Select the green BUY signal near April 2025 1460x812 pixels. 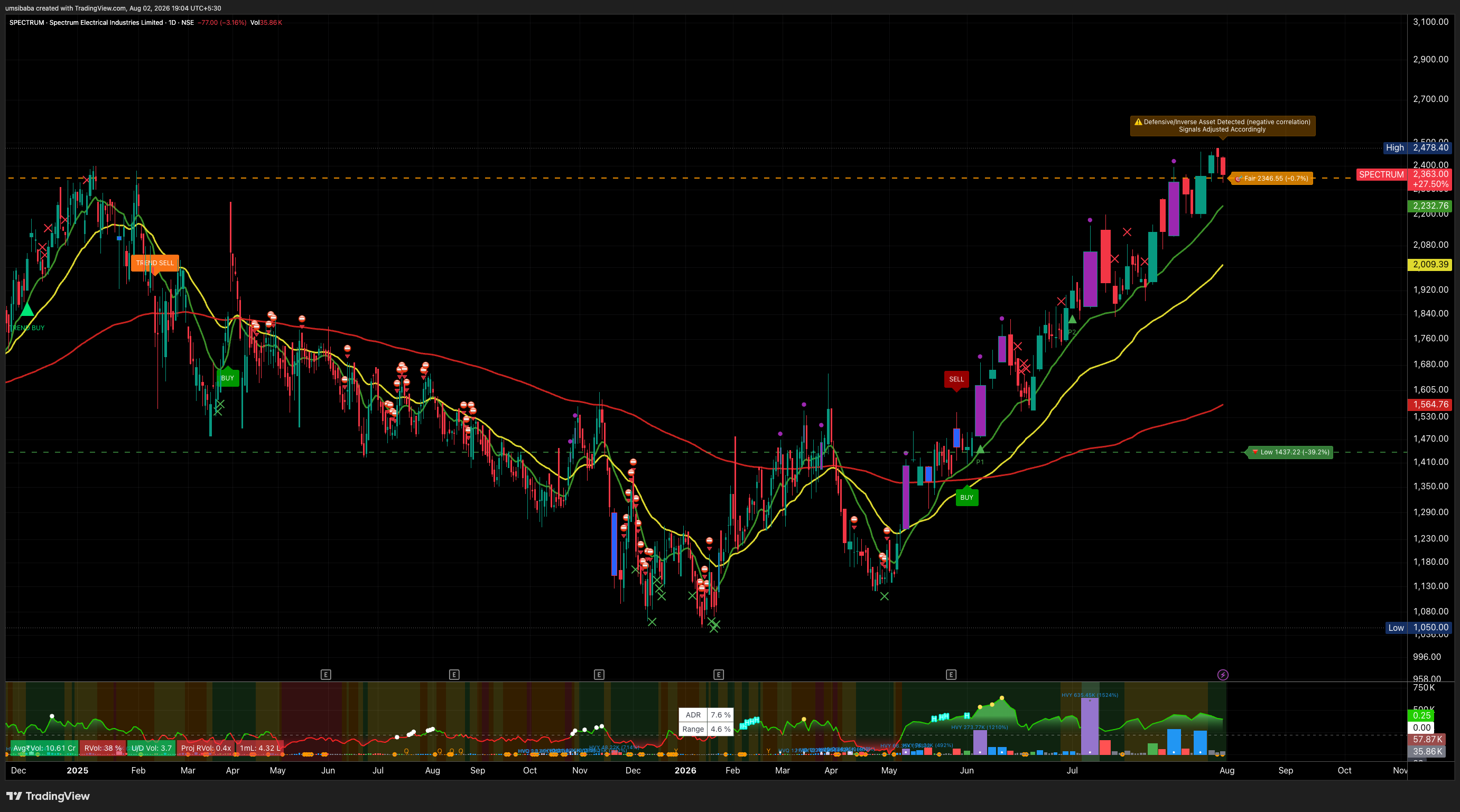227,378
